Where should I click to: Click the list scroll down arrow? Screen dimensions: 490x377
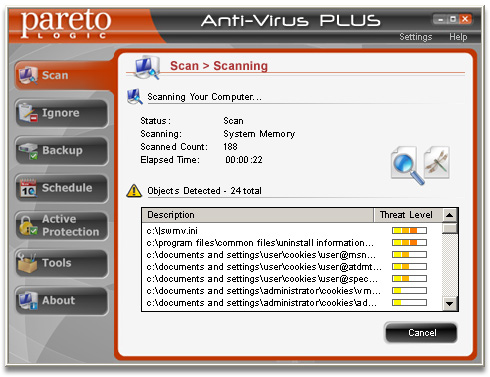click(x=450, y=304)
